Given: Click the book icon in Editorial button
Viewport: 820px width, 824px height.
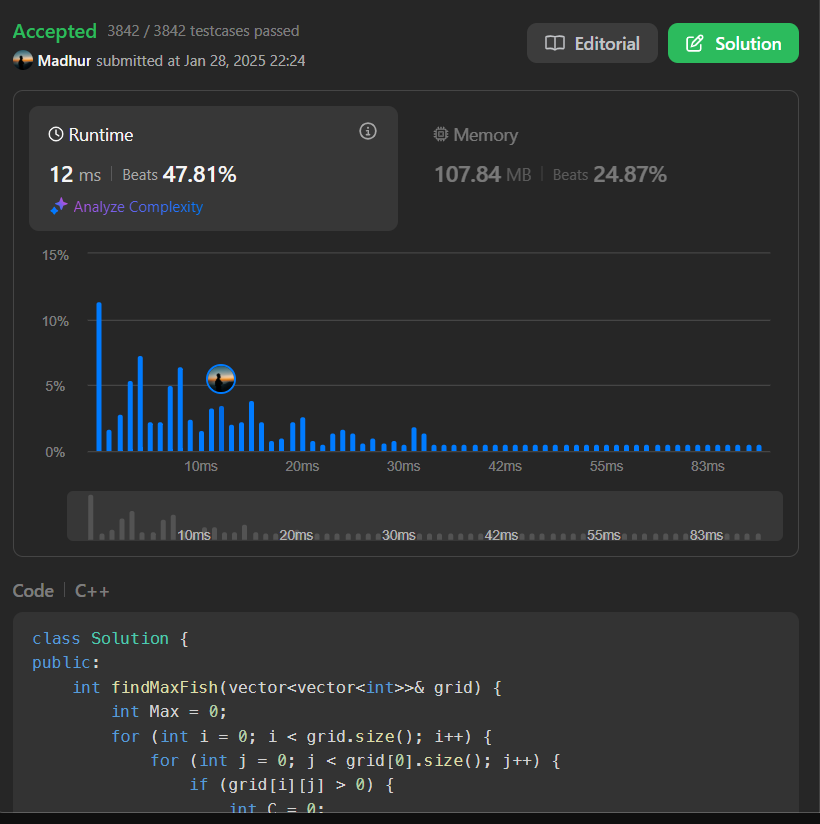Looking at the screenshot, I should pos(555,43).
